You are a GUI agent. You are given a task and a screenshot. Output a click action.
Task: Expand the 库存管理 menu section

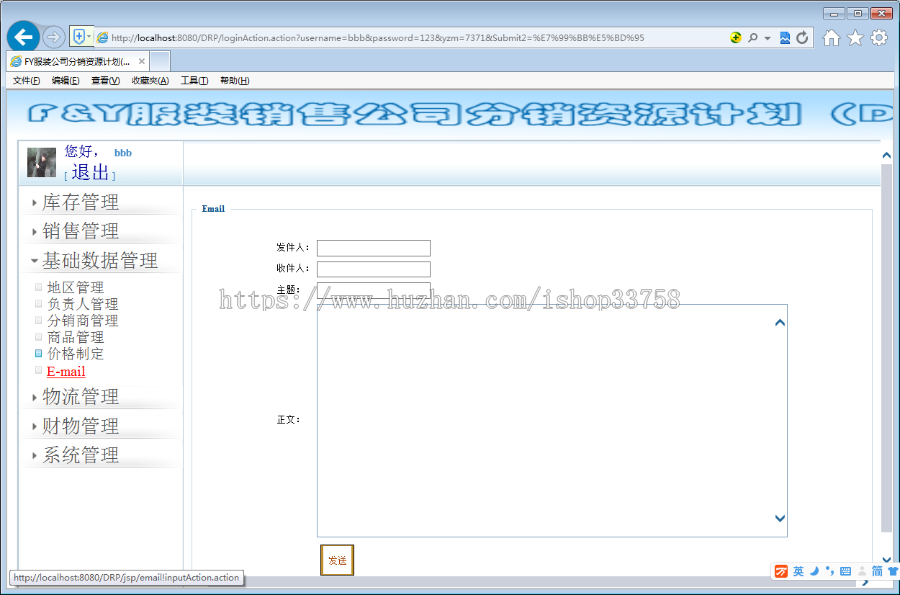click(79, 201)
